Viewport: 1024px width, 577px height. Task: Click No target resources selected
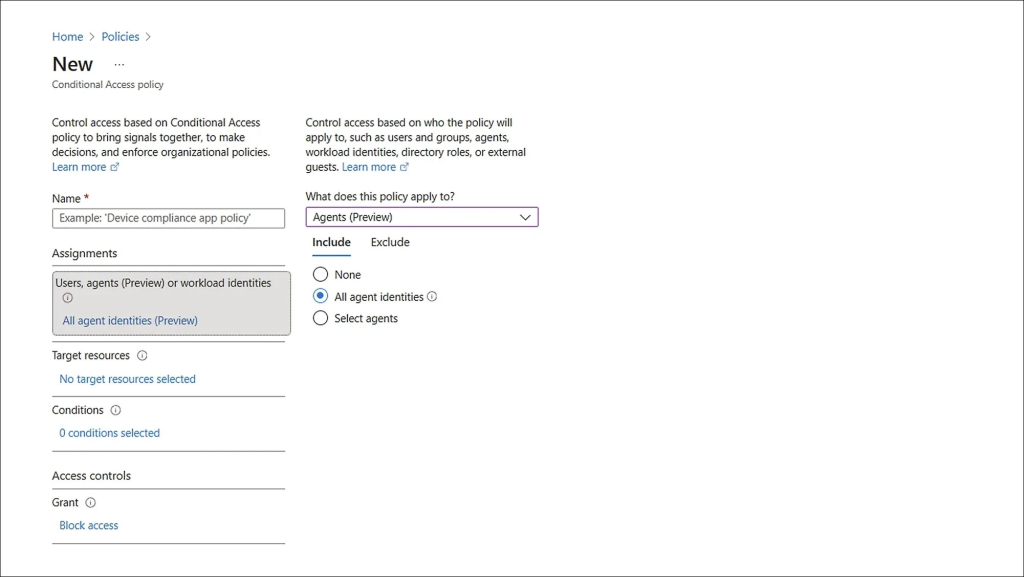point(127,379)
